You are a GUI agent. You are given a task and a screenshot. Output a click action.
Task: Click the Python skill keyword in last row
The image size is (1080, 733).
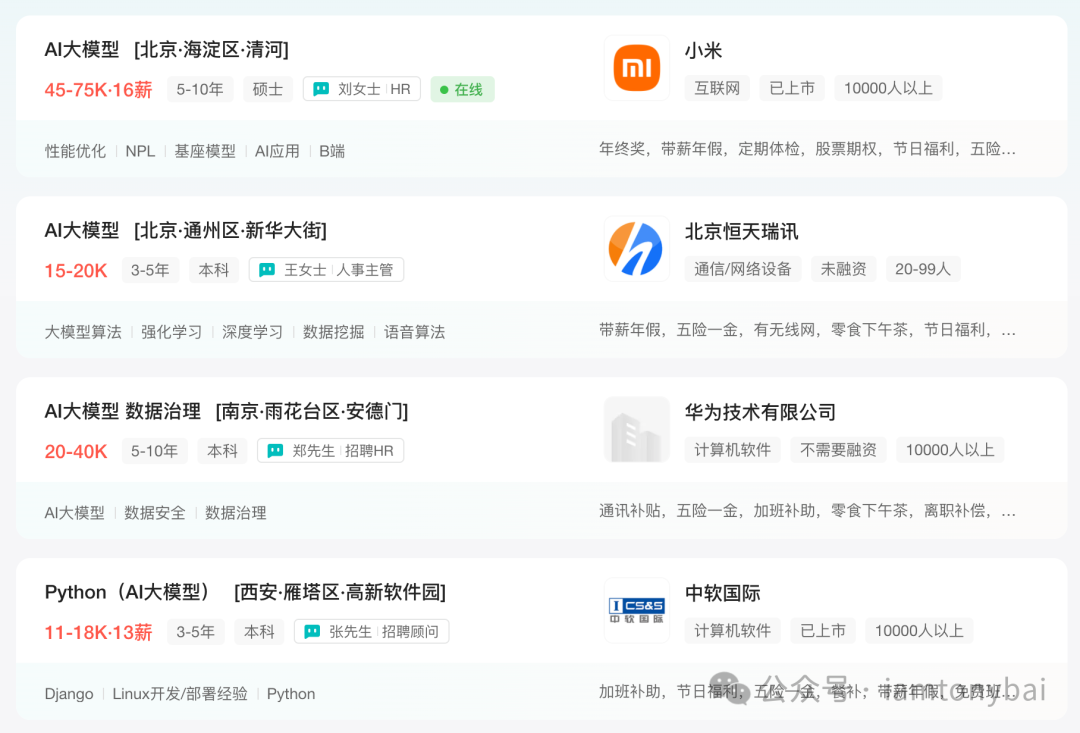[x=291, y=694]
